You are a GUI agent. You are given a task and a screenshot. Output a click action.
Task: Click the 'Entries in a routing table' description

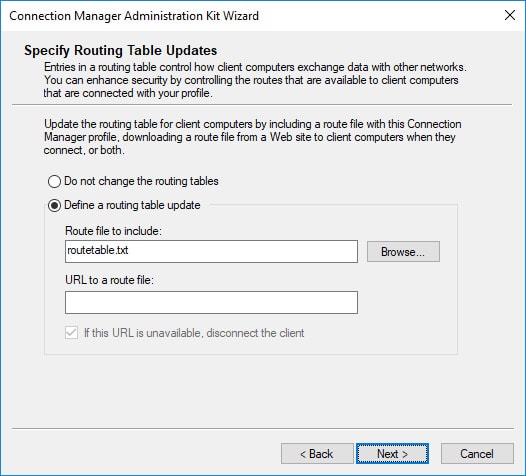pos(255,80)
